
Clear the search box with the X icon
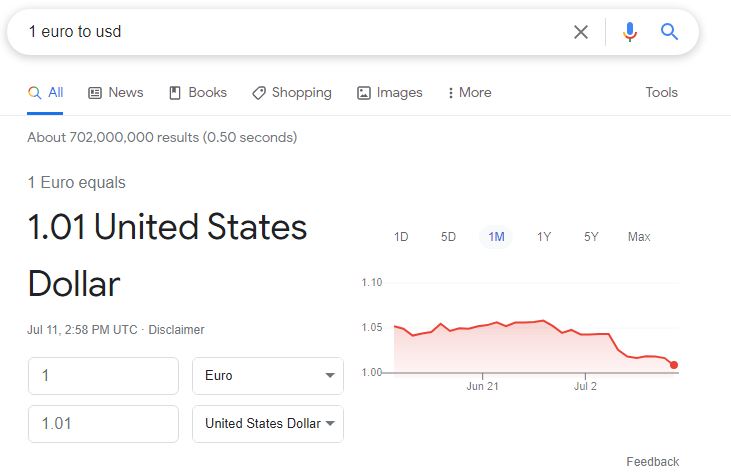pos(581,32)
